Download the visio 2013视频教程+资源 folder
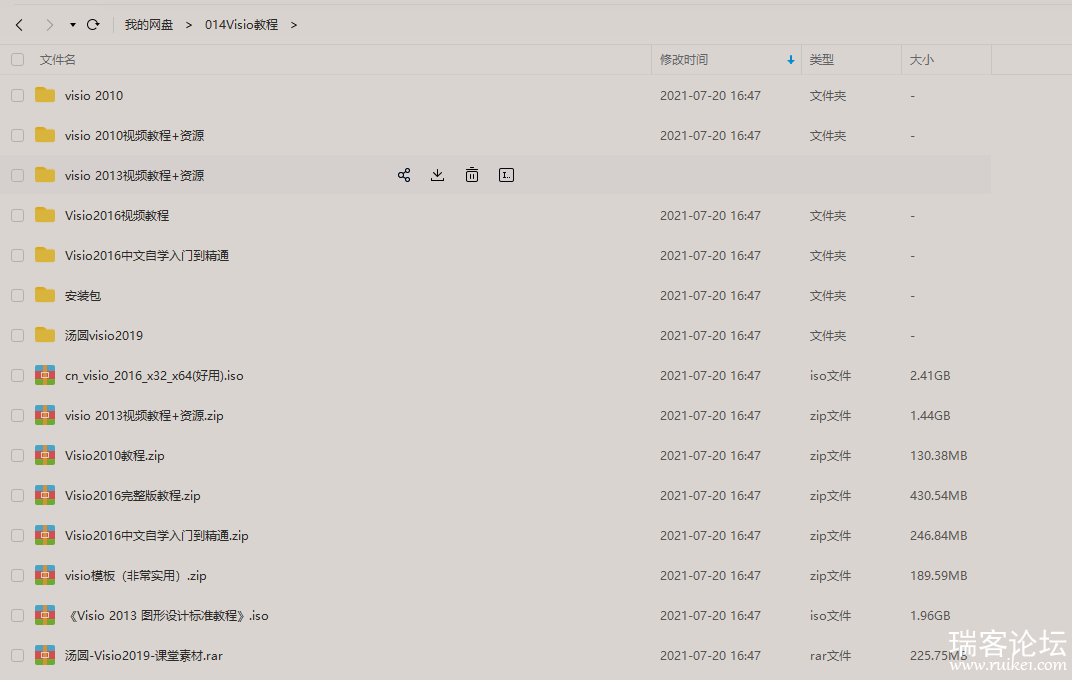Image resolution: width=1072 pixels, height=680 pixels. click(x=438, y=176)
